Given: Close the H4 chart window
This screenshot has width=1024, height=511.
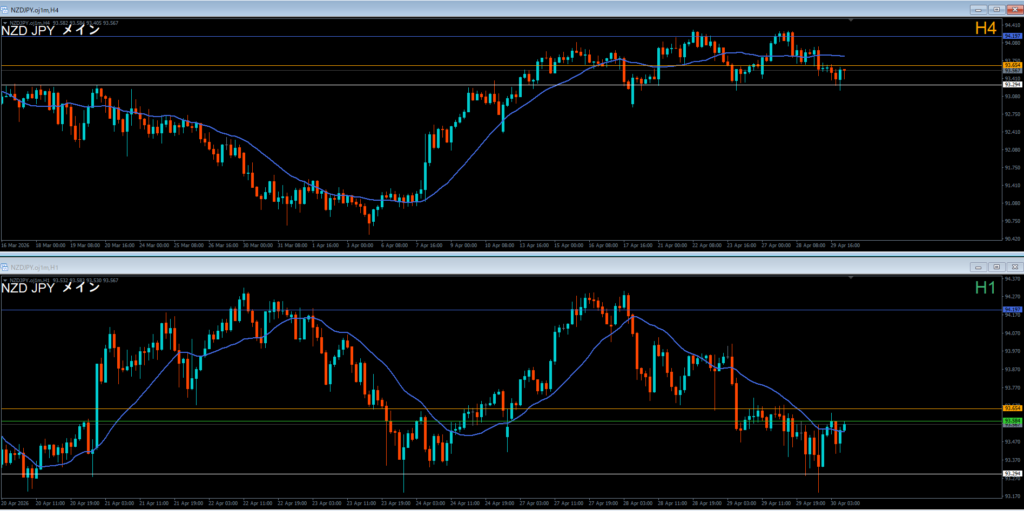Looking at the screenshot, I should point(1013,9).
